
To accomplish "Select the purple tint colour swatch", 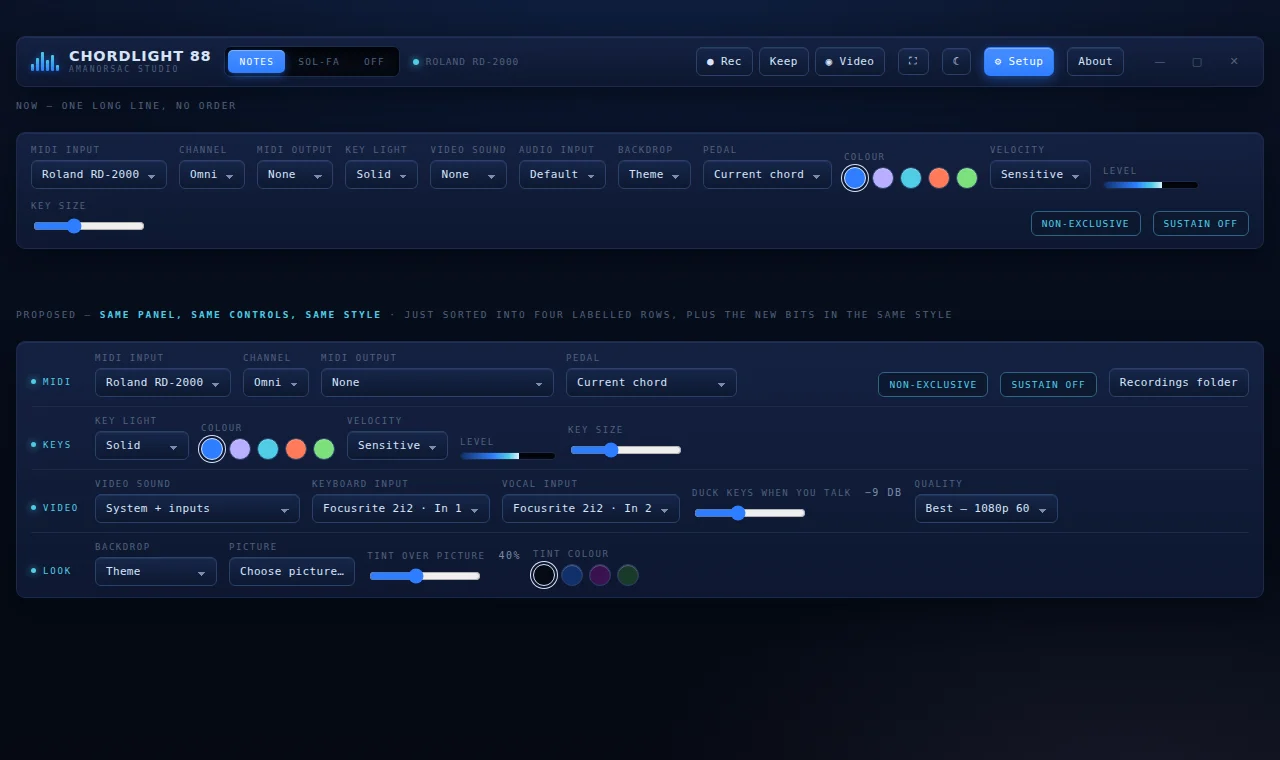I will click(600, 575).
